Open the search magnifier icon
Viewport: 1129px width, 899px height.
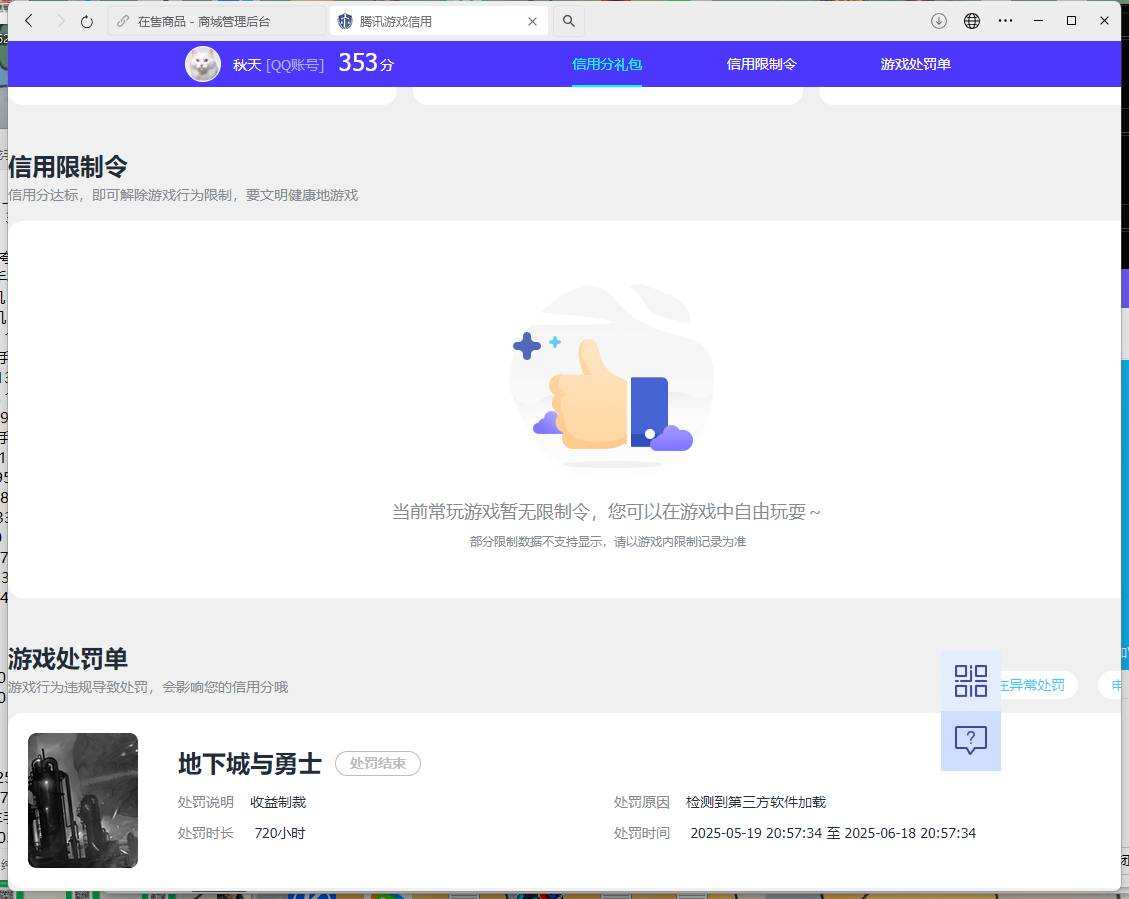[x=569, y=22]
